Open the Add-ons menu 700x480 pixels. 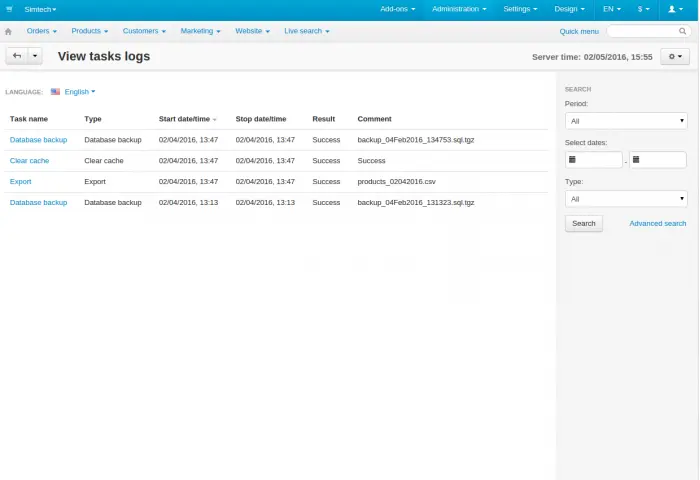tap(398, 8)
